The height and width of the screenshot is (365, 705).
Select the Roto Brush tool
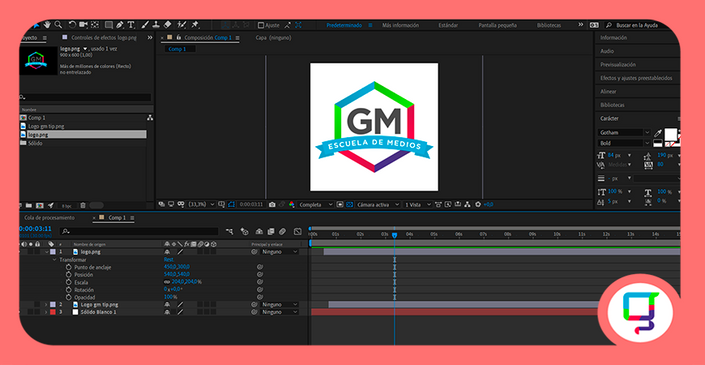(x=182, y=25)
